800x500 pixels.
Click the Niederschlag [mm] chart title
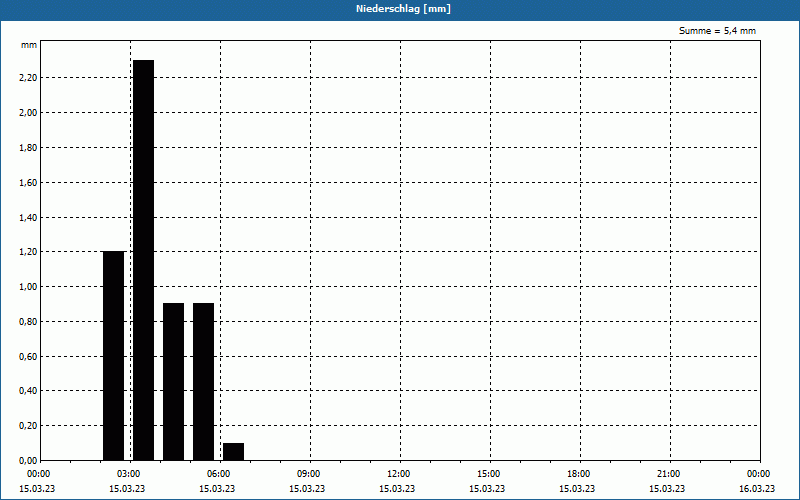tap(403, 9)
